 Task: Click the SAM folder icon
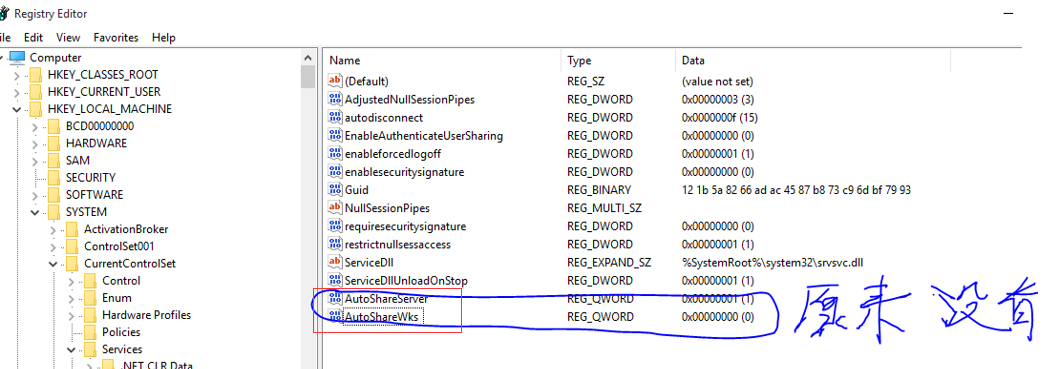point(54,161)
